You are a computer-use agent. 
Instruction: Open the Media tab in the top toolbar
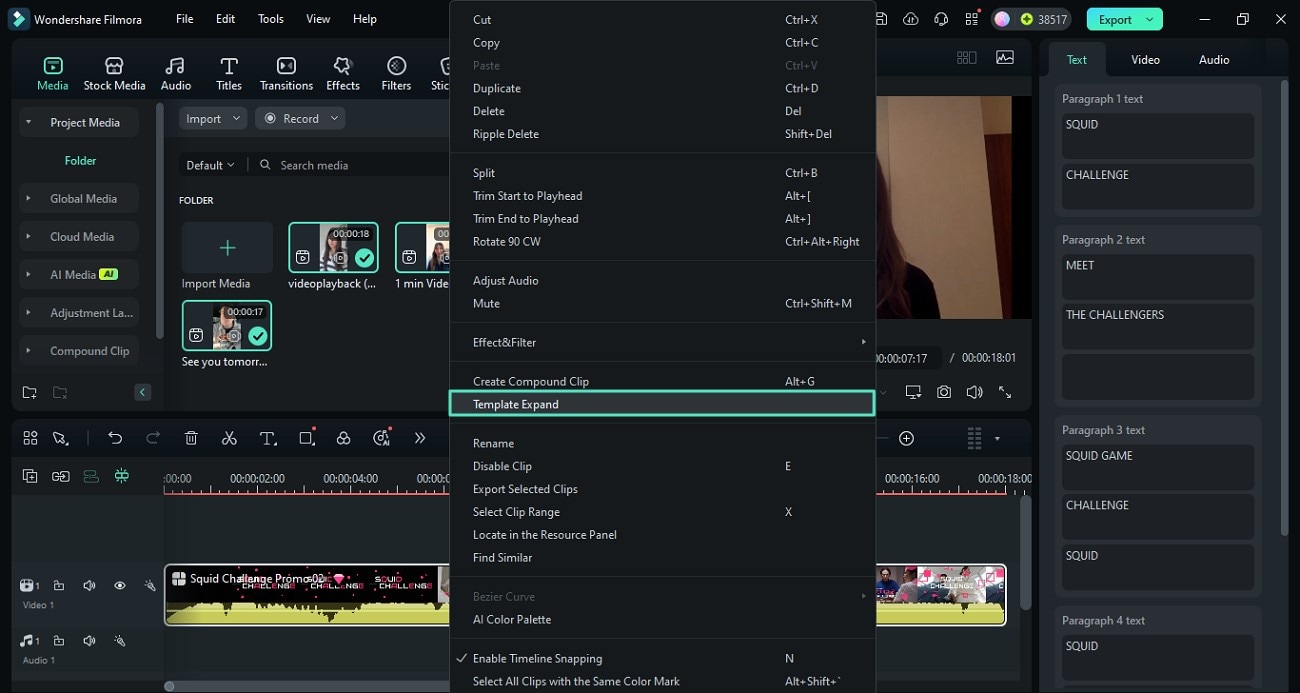[52, 74]
